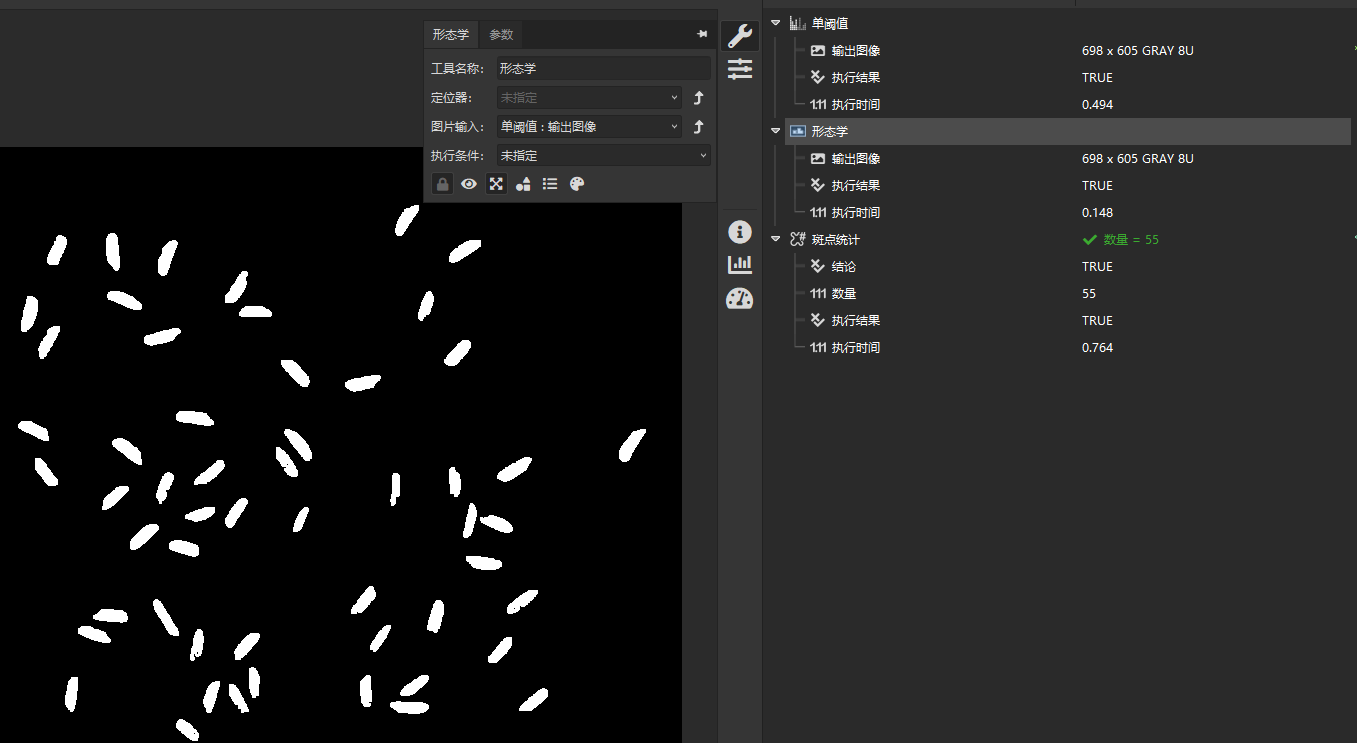The image size is (1357, 743).
Task: Toggle the eye visibility icon
Action: 469,184
